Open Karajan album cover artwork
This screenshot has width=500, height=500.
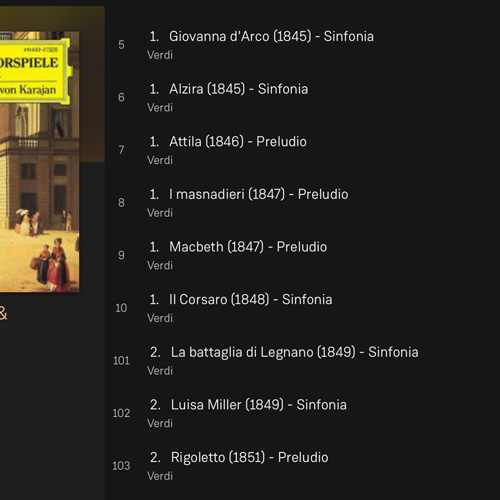(x=39, y=162)
